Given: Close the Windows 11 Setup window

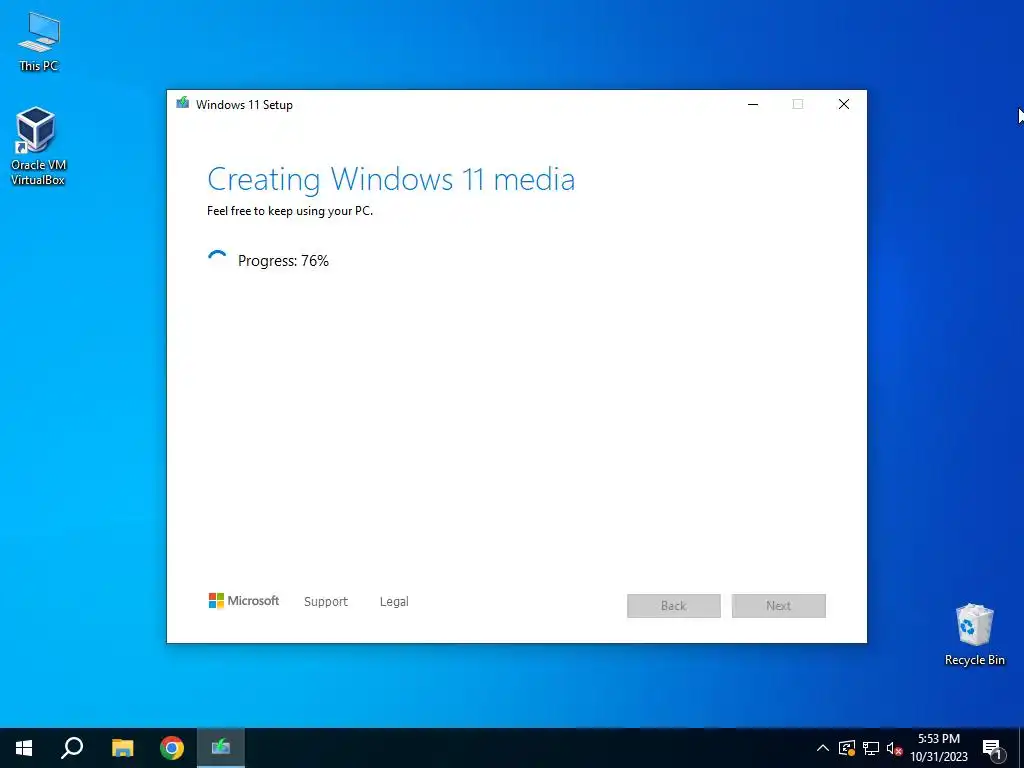Looking at the screenshot, I should coord(844,104).
